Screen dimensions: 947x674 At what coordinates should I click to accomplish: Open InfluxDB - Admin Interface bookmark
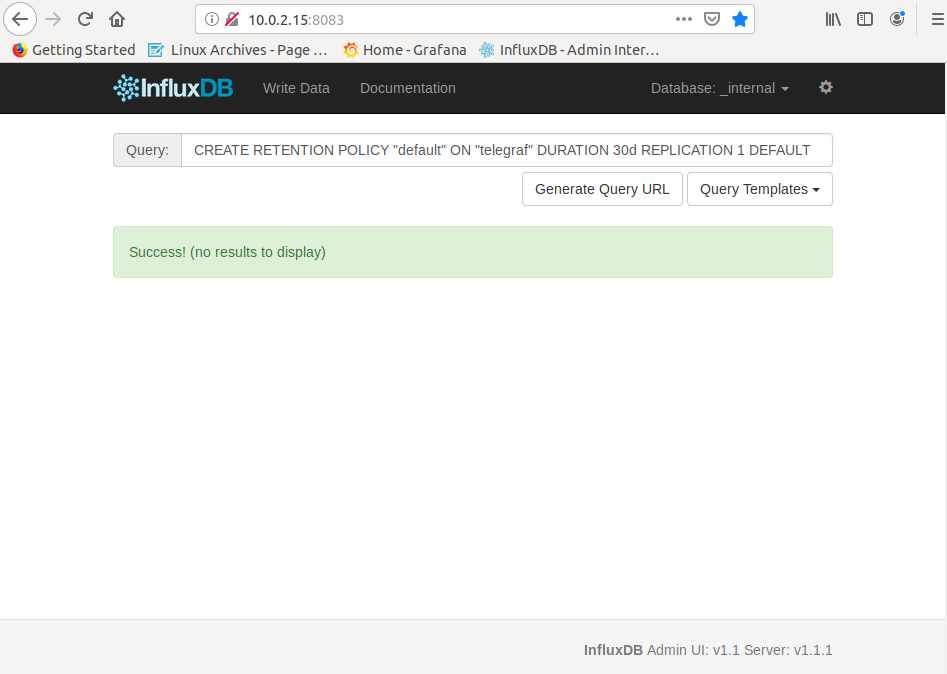click(x=569, y=50)
